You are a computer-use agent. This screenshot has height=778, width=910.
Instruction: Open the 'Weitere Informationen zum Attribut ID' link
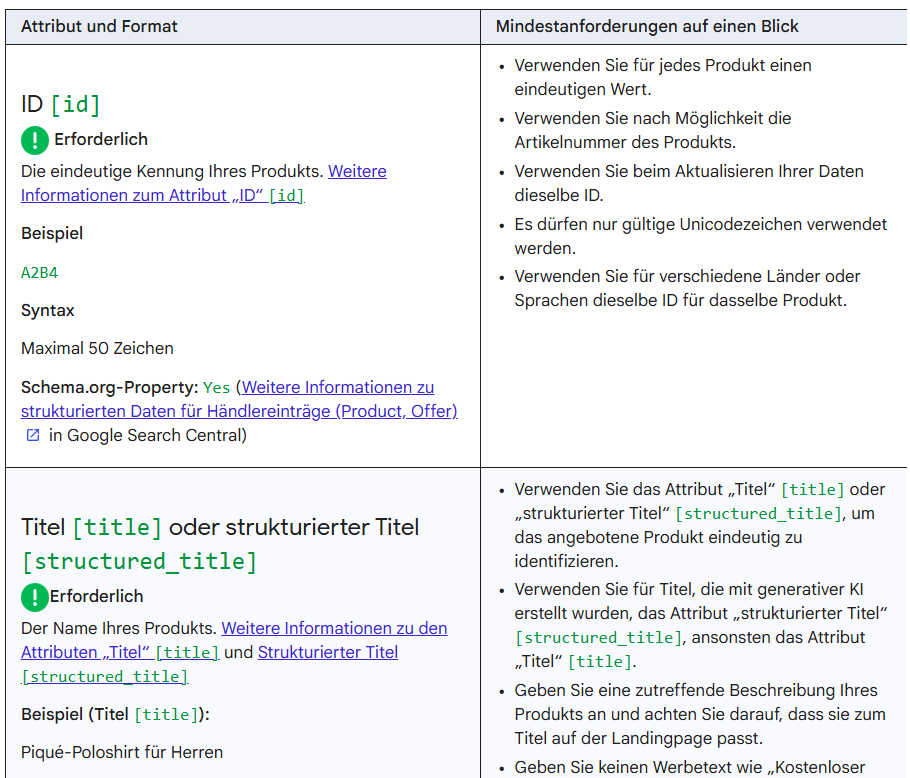pos(204,183)
